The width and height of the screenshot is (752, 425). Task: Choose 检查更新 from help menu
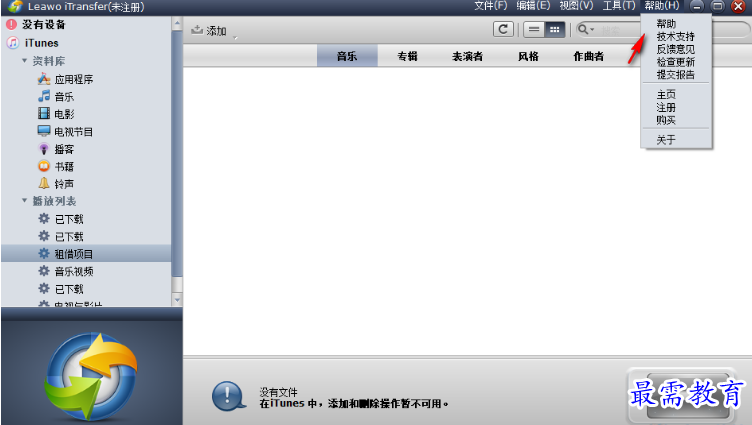[x=675, y=62]
